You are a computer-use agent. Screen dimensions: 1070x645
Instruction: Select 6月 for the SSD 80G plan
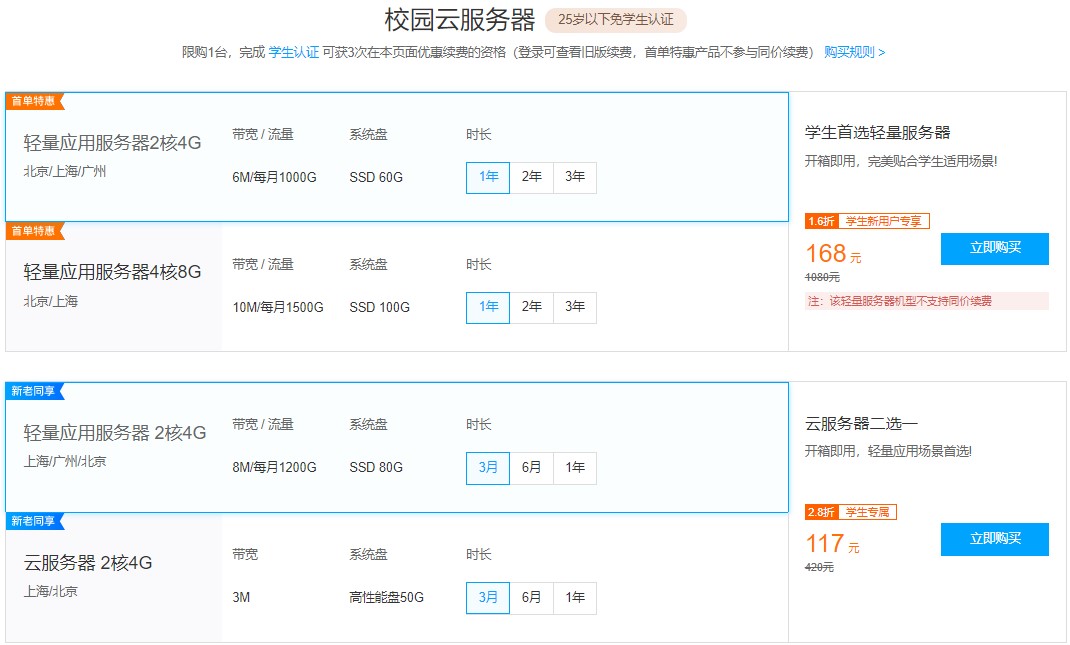(x=531, y=467)
